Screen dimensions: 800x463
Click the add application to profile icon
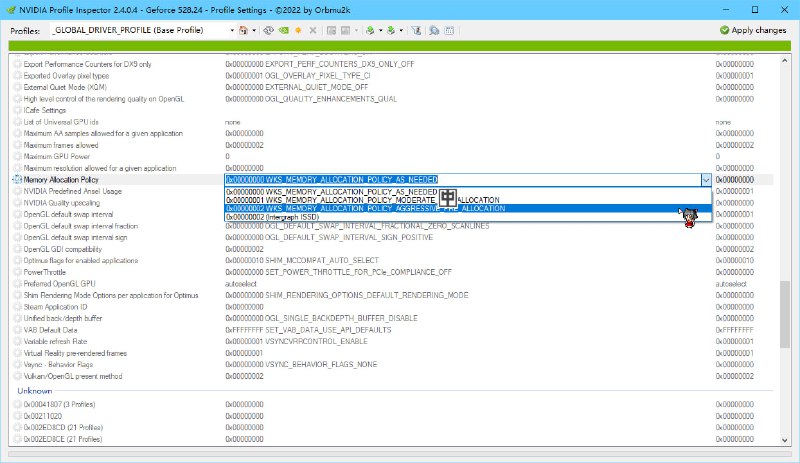tap(331, 30)
